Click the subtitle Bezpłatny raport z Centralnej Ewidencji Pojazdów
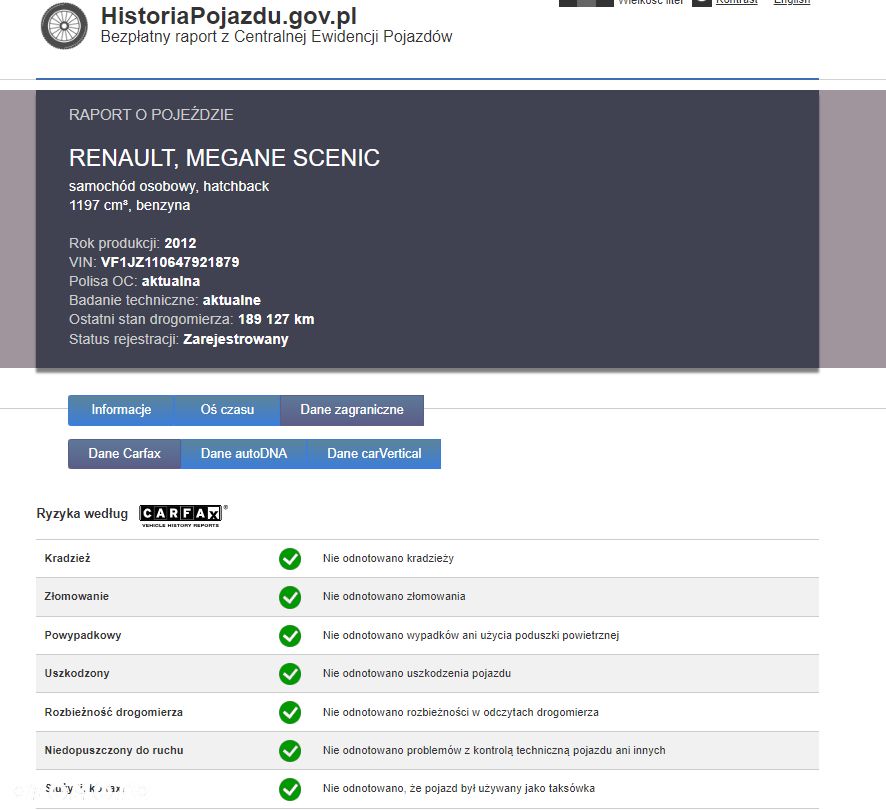This screenshot has width=886, height=810. 276,37
